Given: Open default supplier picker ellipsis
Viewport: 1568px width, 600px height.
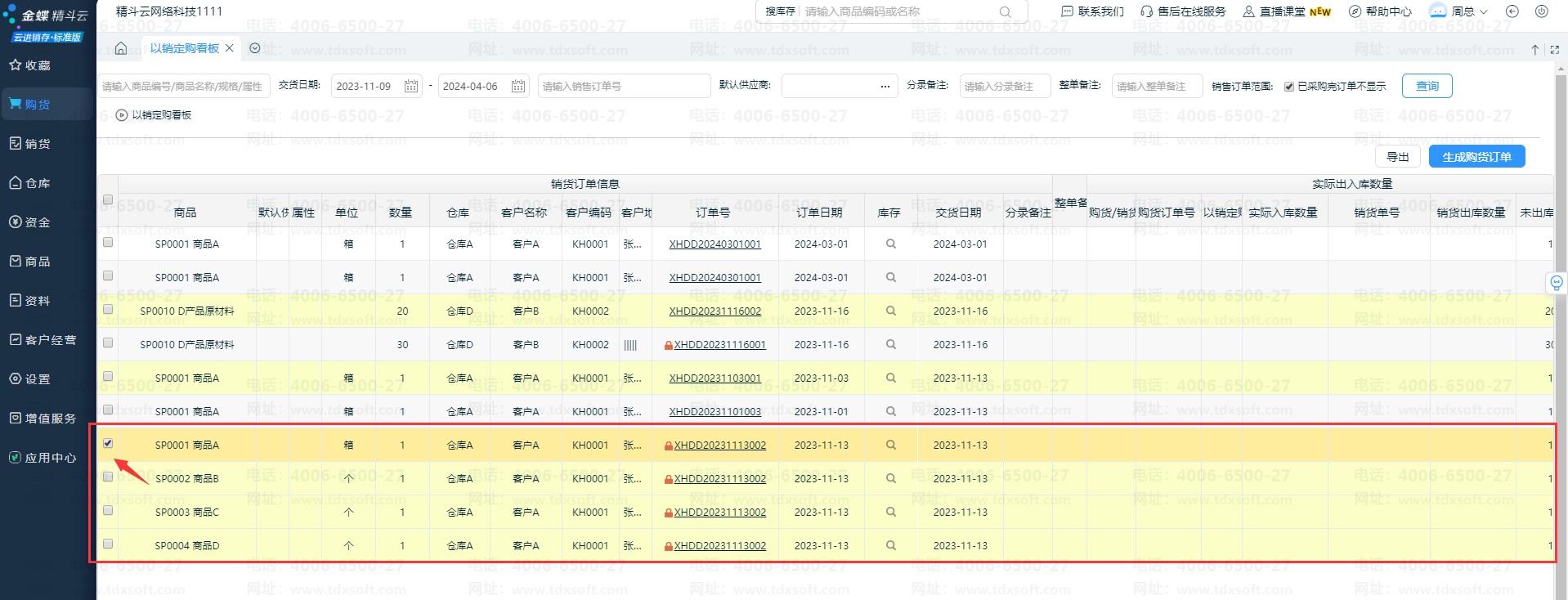Looking at the screenshot, I should 885,86.
